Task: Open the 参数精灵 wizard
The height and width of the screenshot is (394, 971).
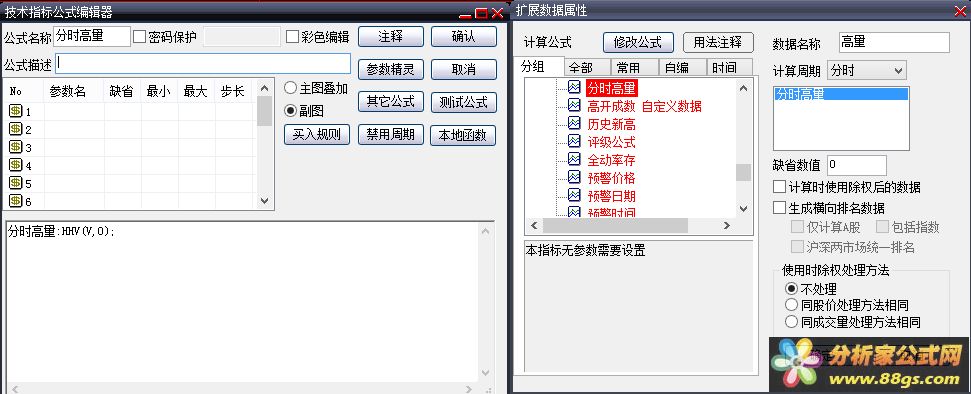Action: (x=391, y=69)
